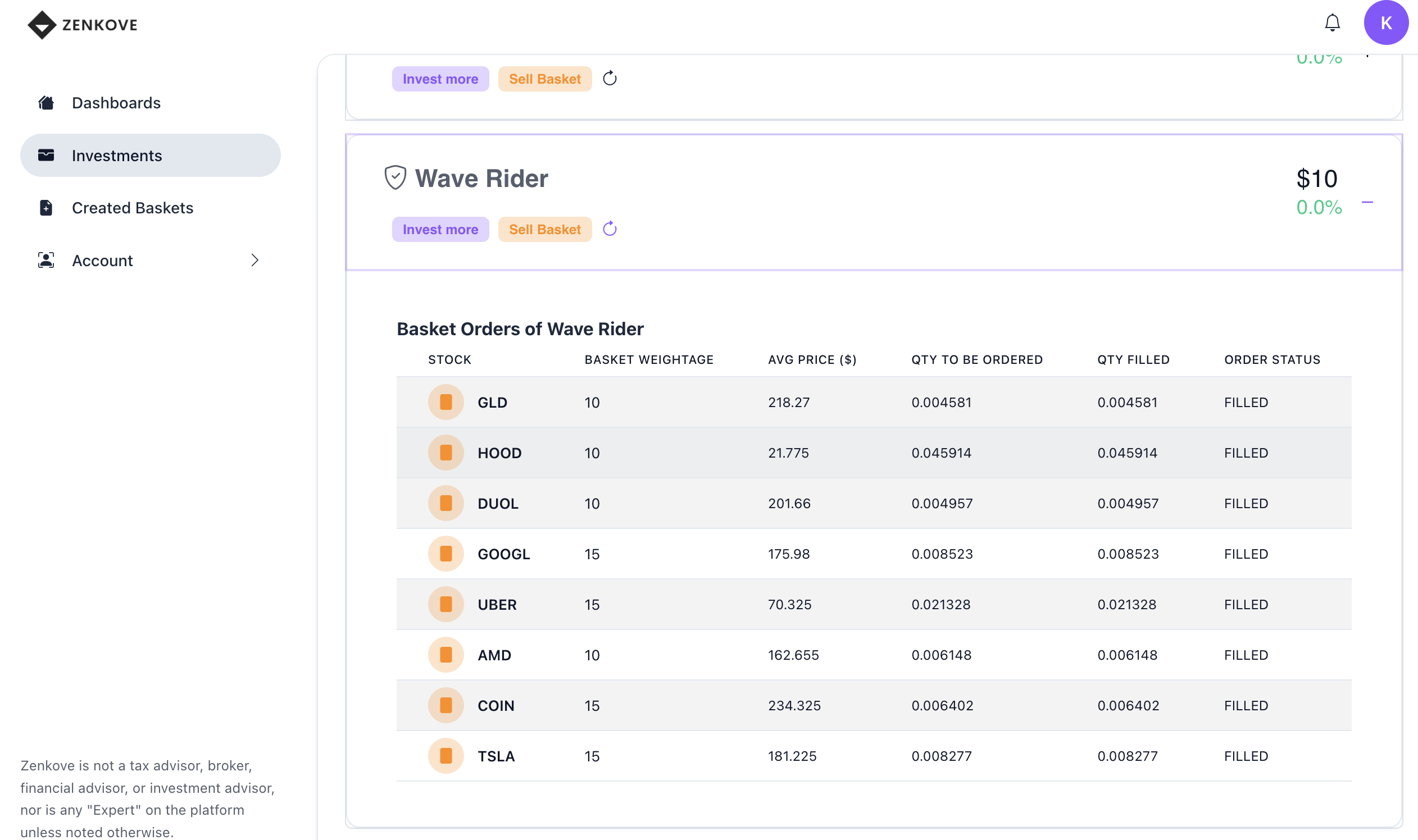Screen dimensions: 1418x840
Task: Click the FILLED status for GLD
Action: [x=1246, y=403]
